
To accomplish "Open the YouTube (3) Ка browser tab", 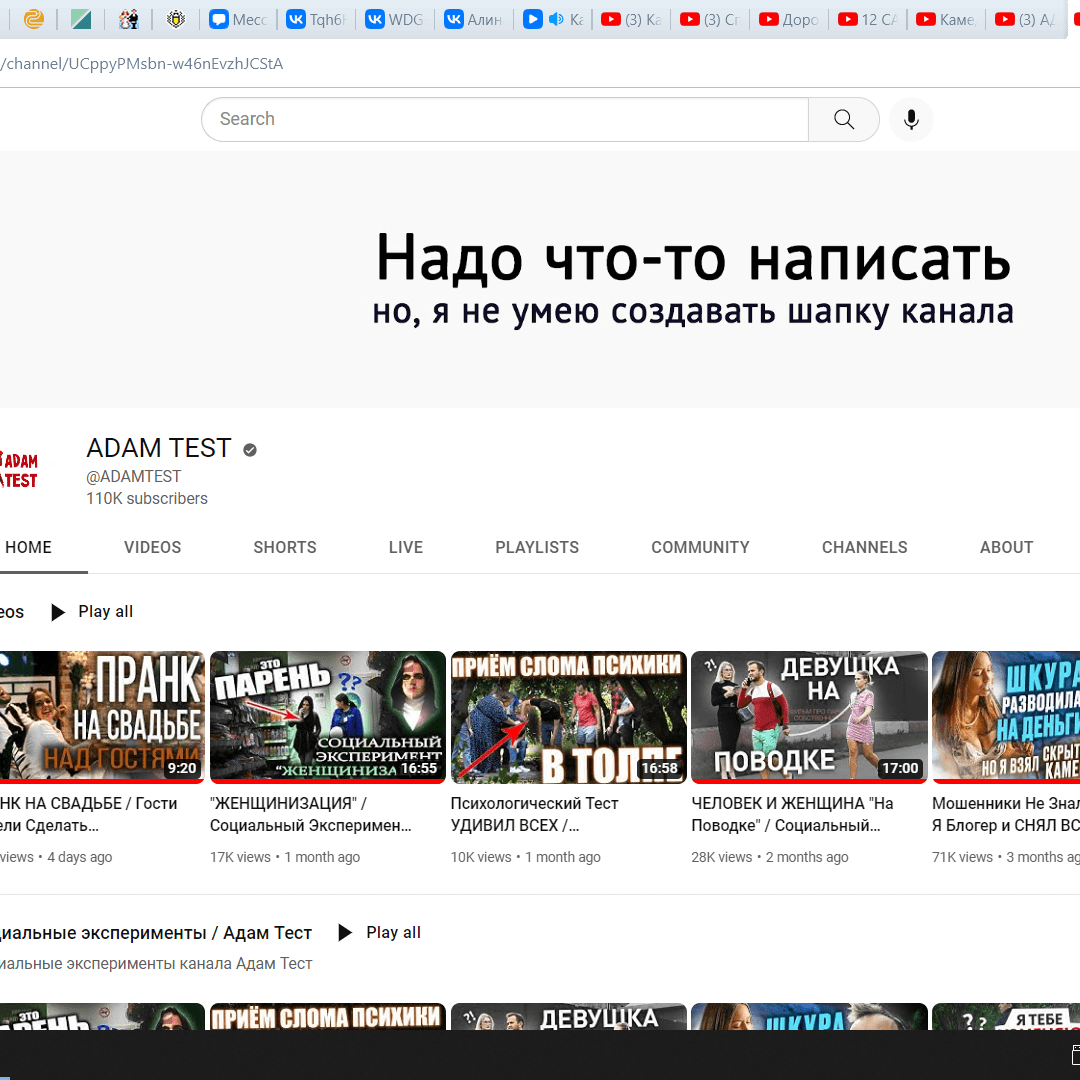I will 632,19.
